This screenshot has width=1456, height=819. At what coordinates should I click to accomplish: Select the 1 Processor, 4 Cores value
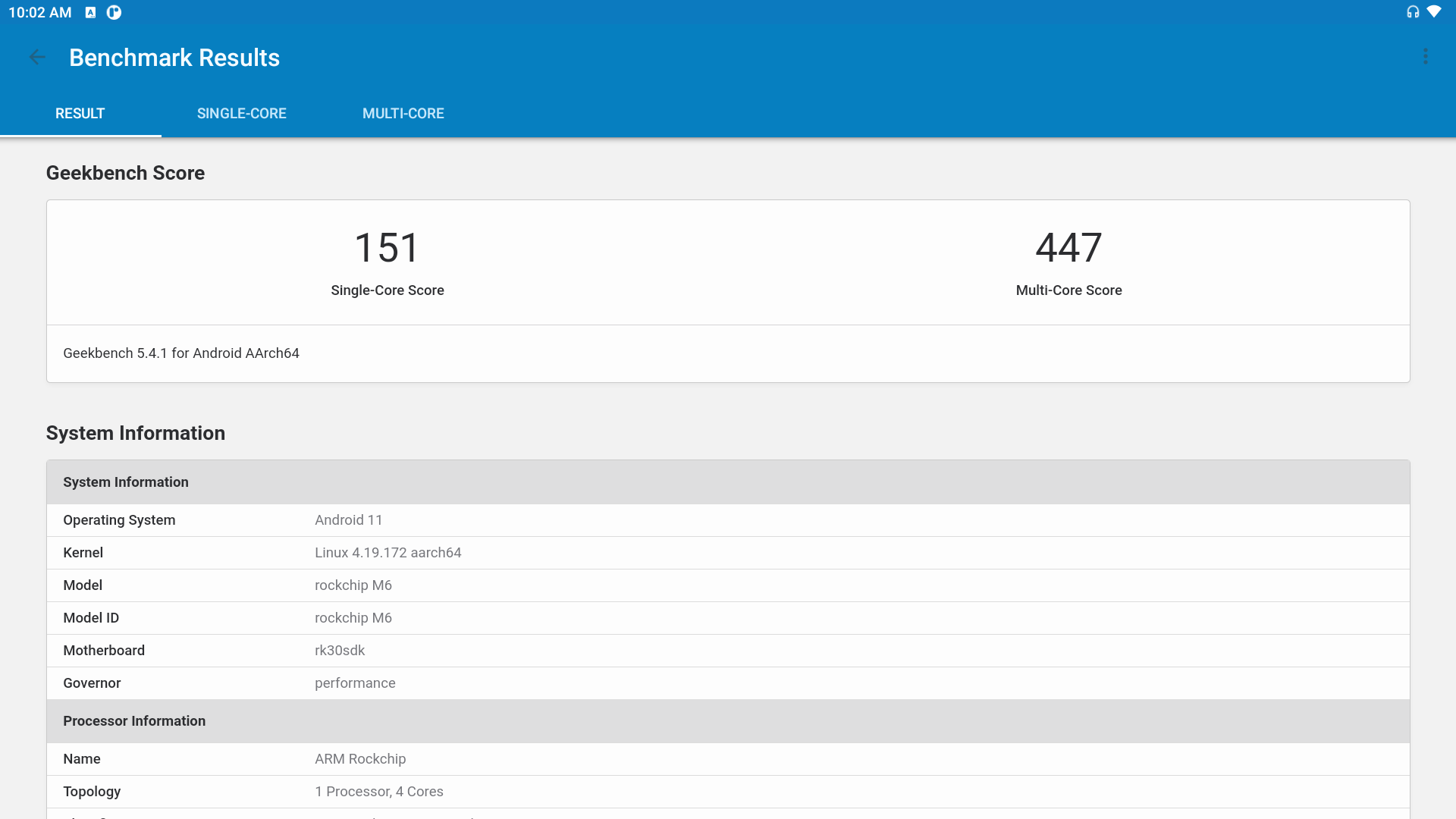[x=379, y=792]
